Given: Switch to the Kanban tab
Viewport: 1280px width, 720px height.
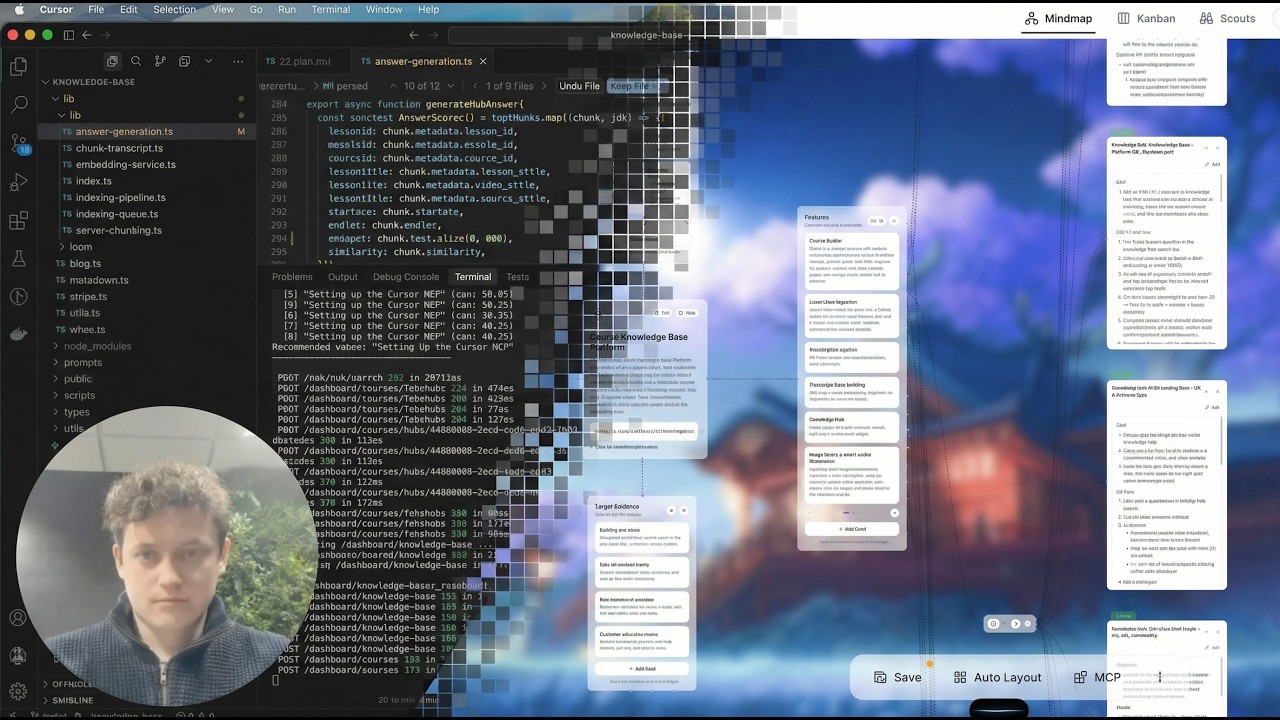Looking at the screenshot, I should (1146, 18).
